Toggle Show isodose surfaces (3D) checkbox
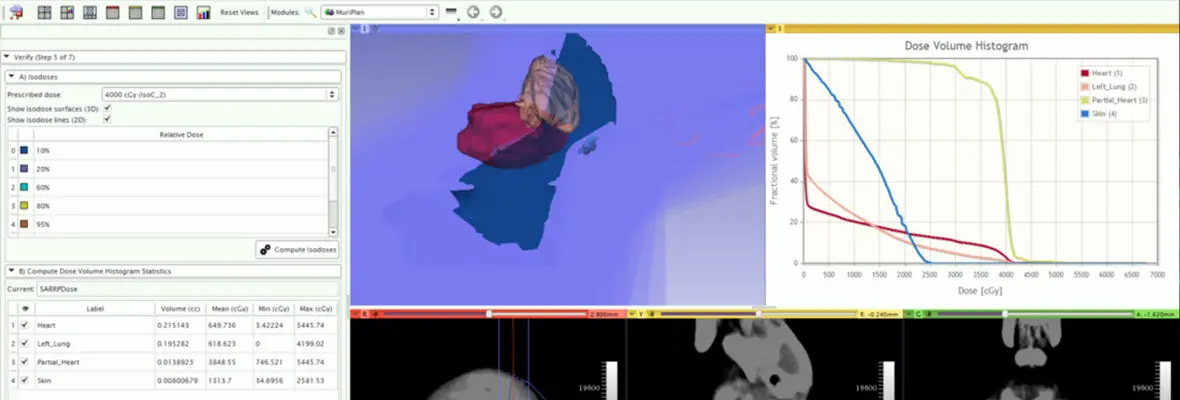1180x400 pixels. 108,108
